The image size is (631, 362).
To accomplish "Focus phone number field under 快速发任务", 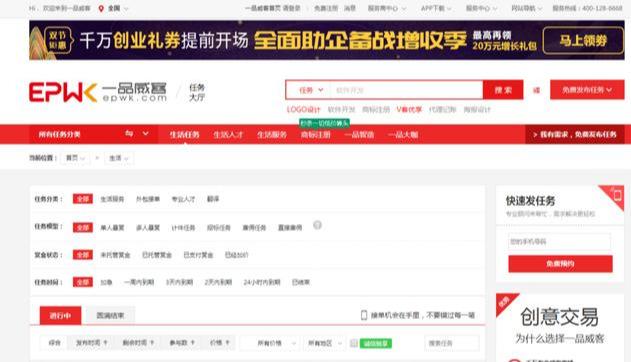I will [x=559, y=242].
